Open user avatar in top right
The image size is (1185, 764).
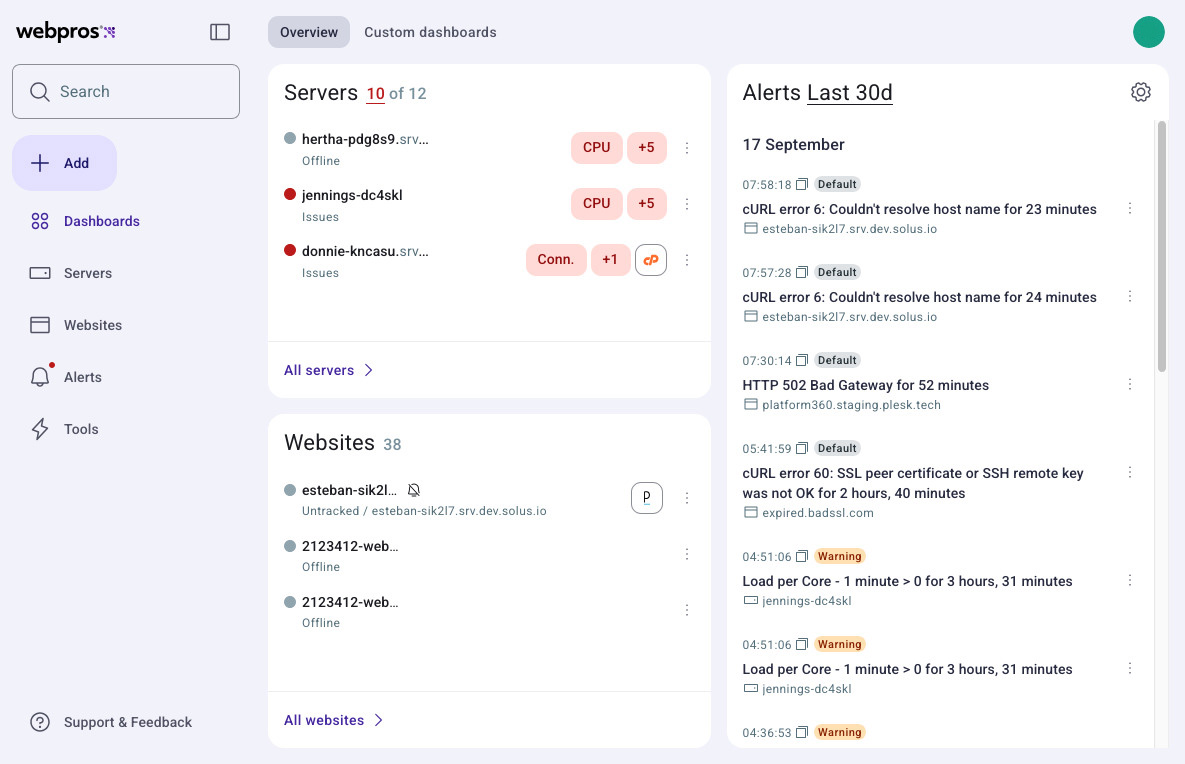(x=1148, y=32)
